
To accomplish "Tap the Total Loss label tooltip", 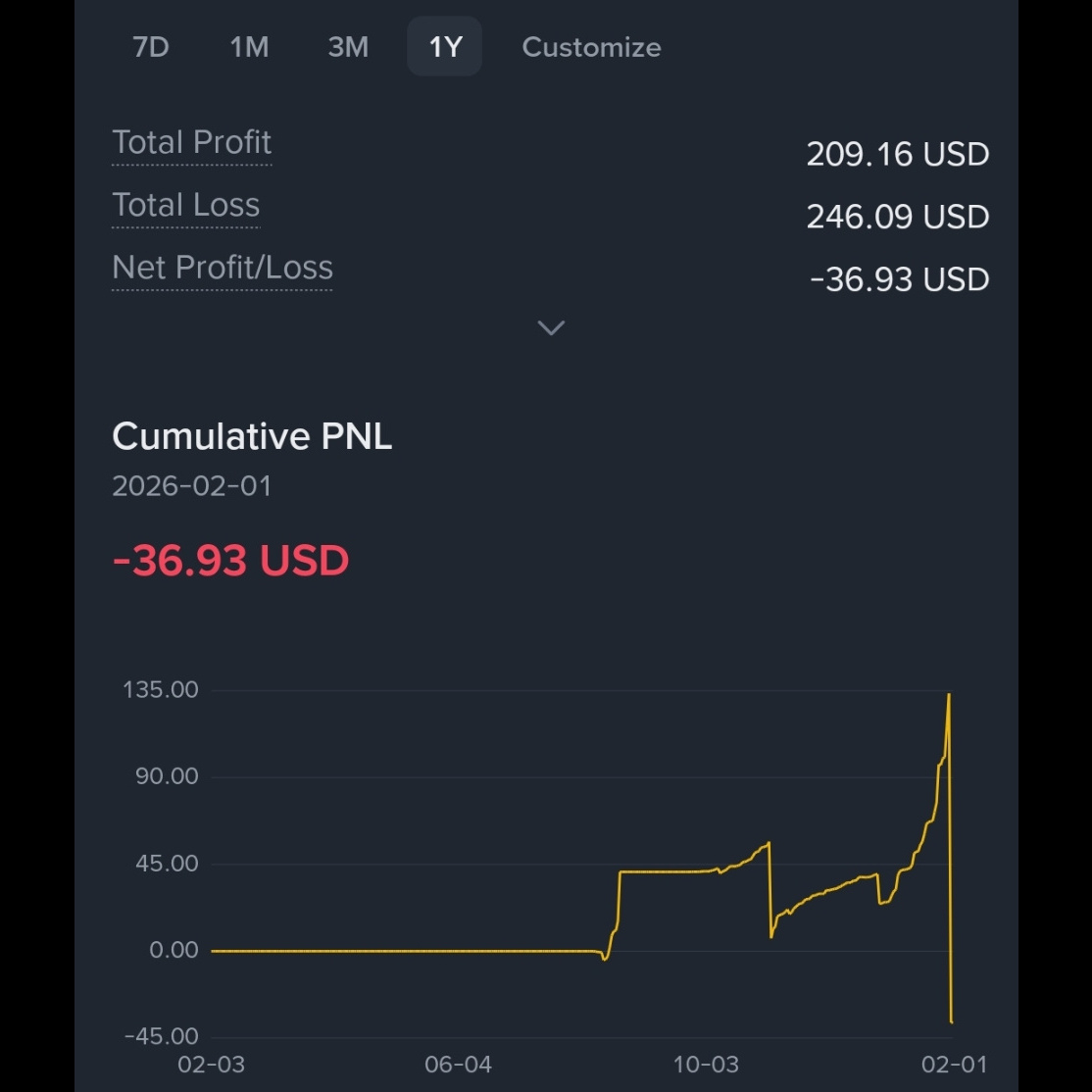I will [186, 206].
